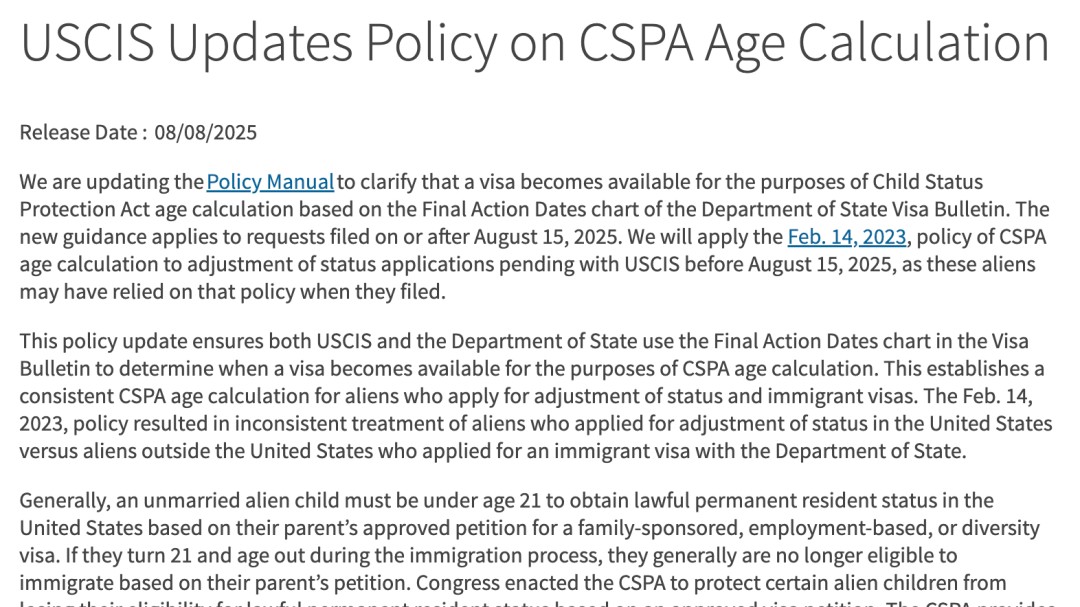Click the paragraph beginning "This policy update ensures"
The image size is (1080, 607).
pyautogui.click(x=530, y=396)
